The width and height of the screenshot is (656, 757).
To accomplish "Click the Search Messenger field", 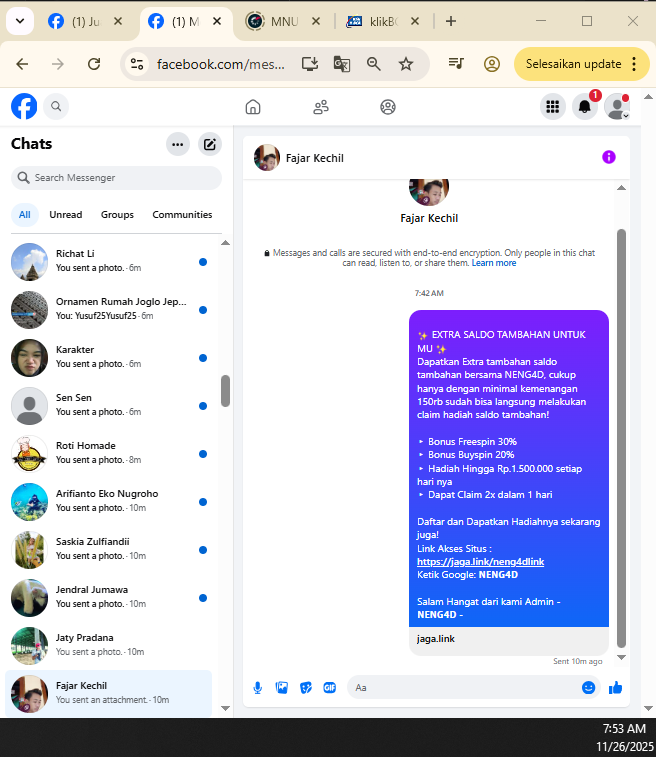I will click(x=116, y=178).
